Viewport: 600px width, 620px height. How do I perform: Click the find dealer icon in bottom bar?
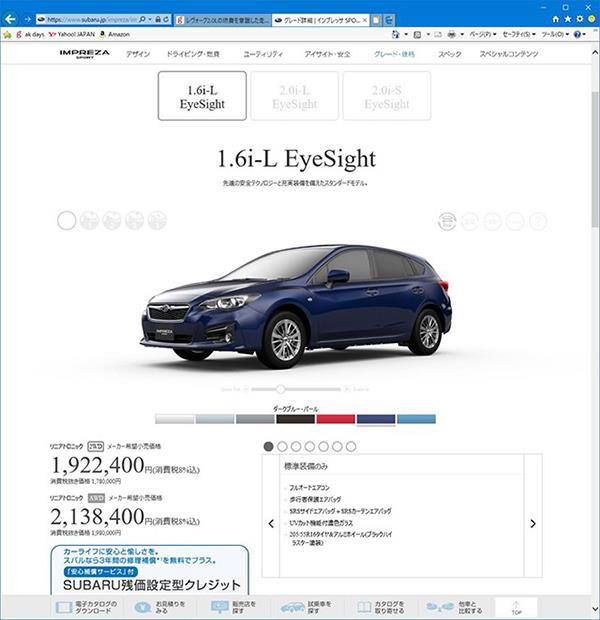pyautogui.click(x=220, y=607)
